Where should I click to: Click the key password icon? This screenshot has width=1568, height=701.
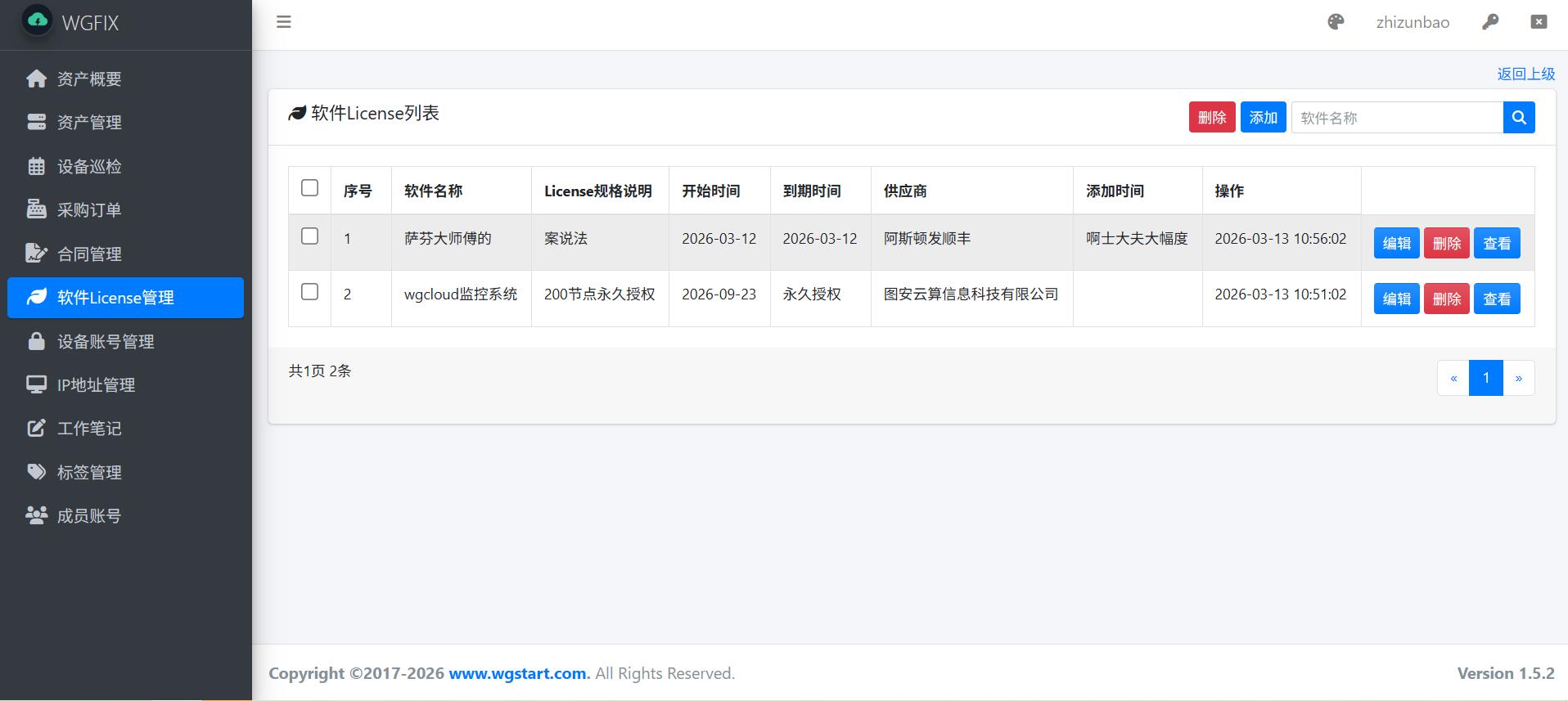[1490, 22]
